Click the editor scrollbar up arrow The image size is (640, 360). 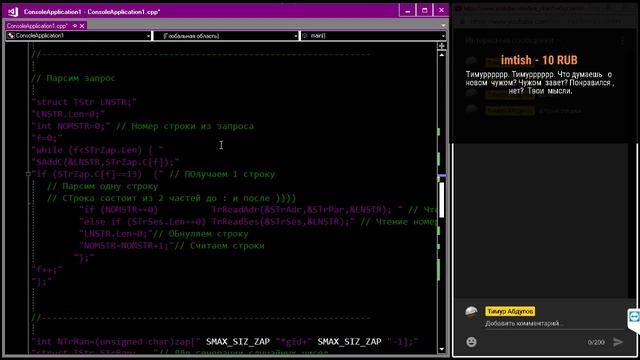[x=442, y=54]
